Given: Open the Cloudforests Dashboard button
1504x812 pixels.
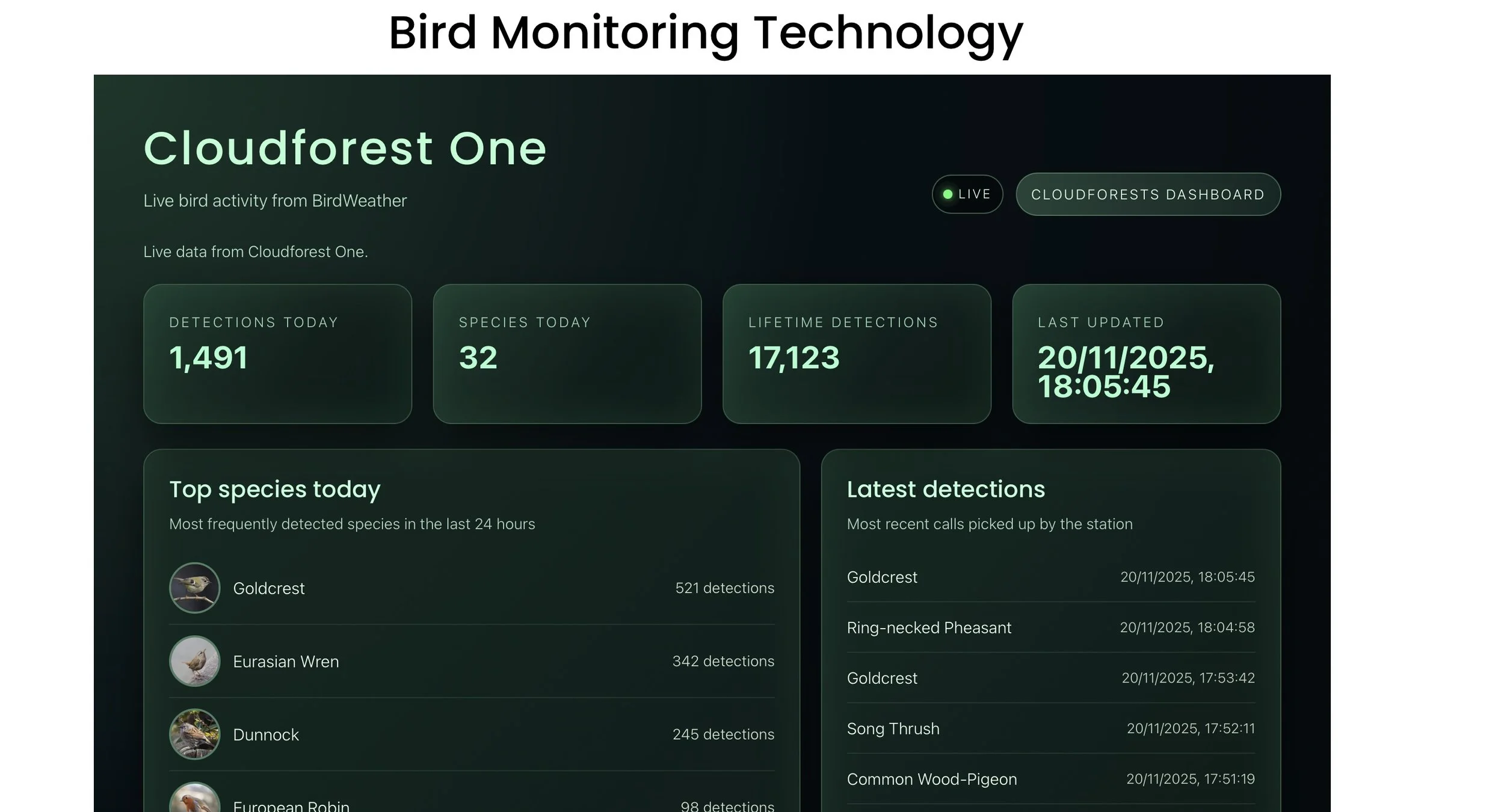Looking at the screenshot, I should 1148,194.
